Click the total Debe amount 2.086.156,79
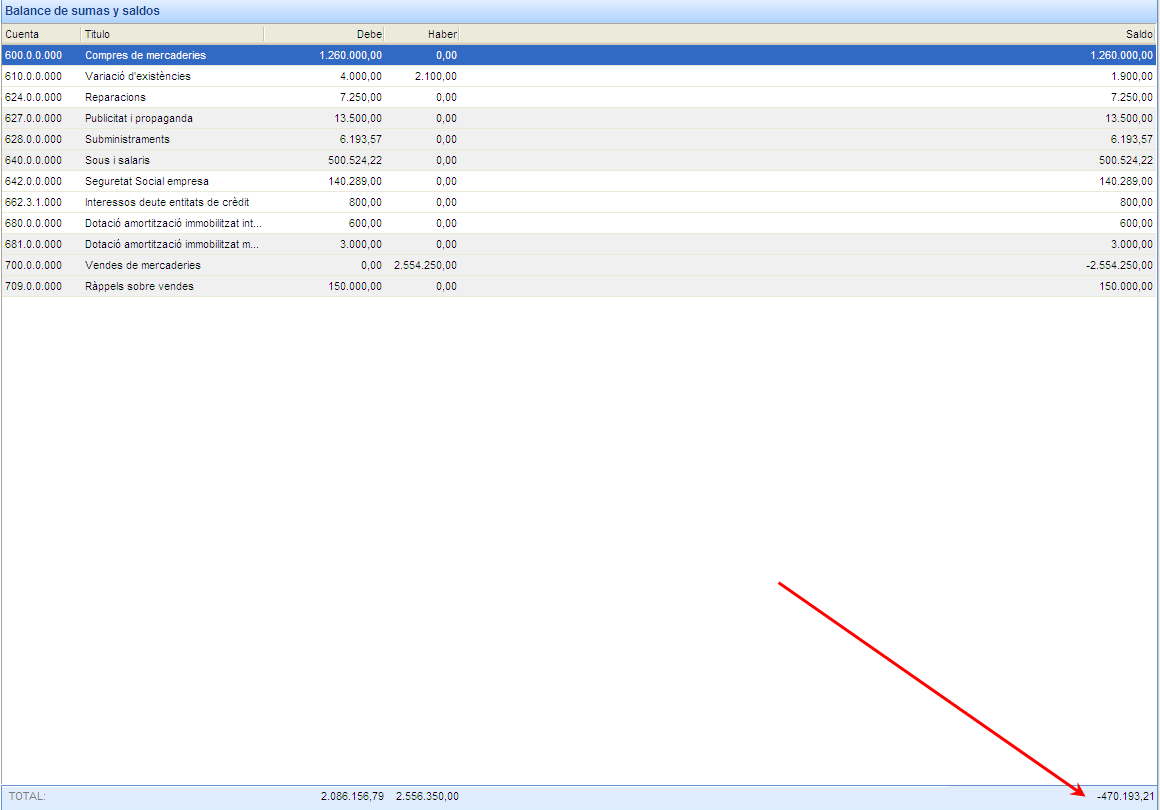Image resolution: width=1160 pixels, height=810 pixels. (x=352, y=796)
